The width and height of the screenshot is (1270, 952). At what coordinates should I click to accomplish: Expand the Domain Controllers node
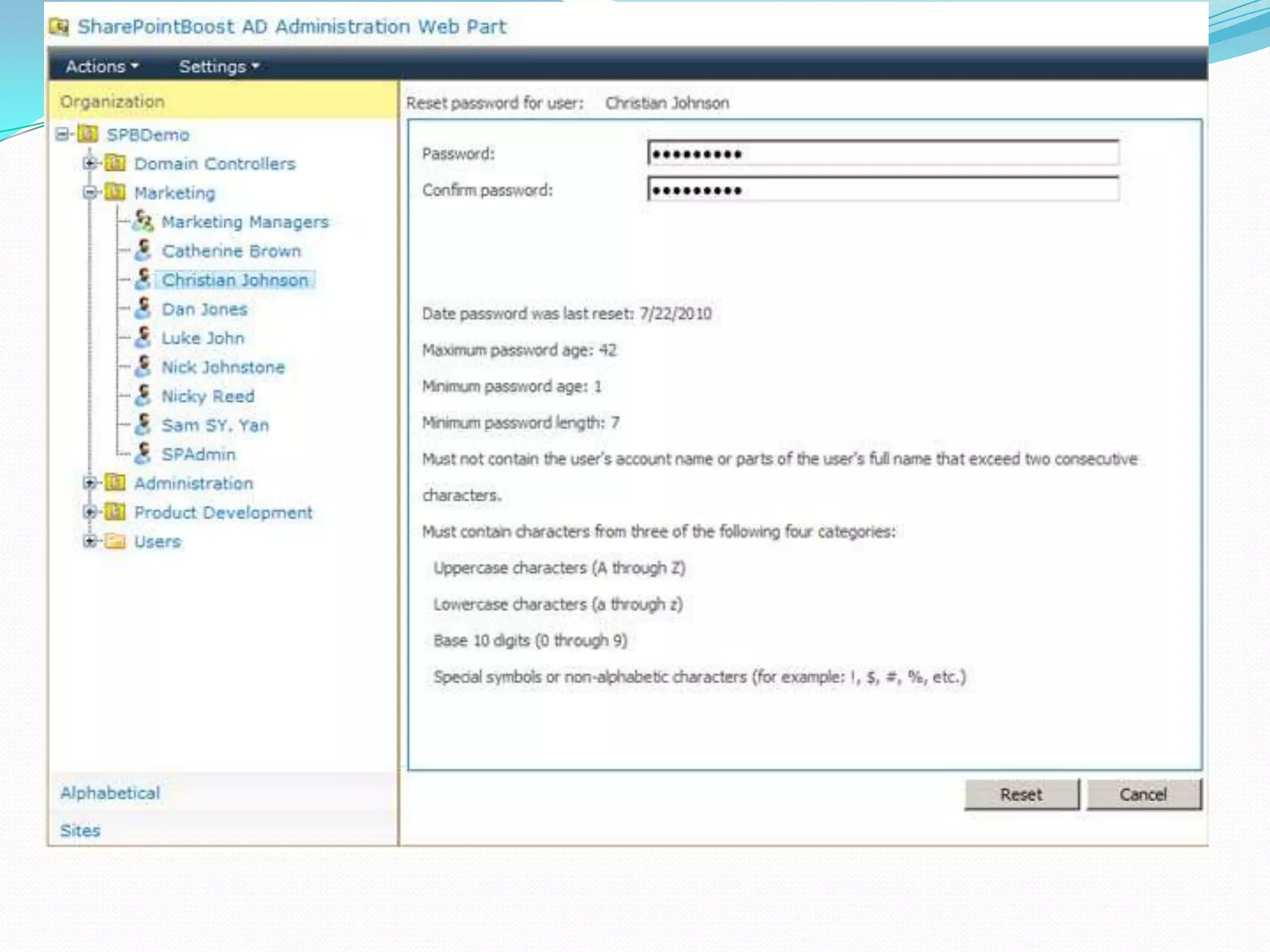coord(90,163)
